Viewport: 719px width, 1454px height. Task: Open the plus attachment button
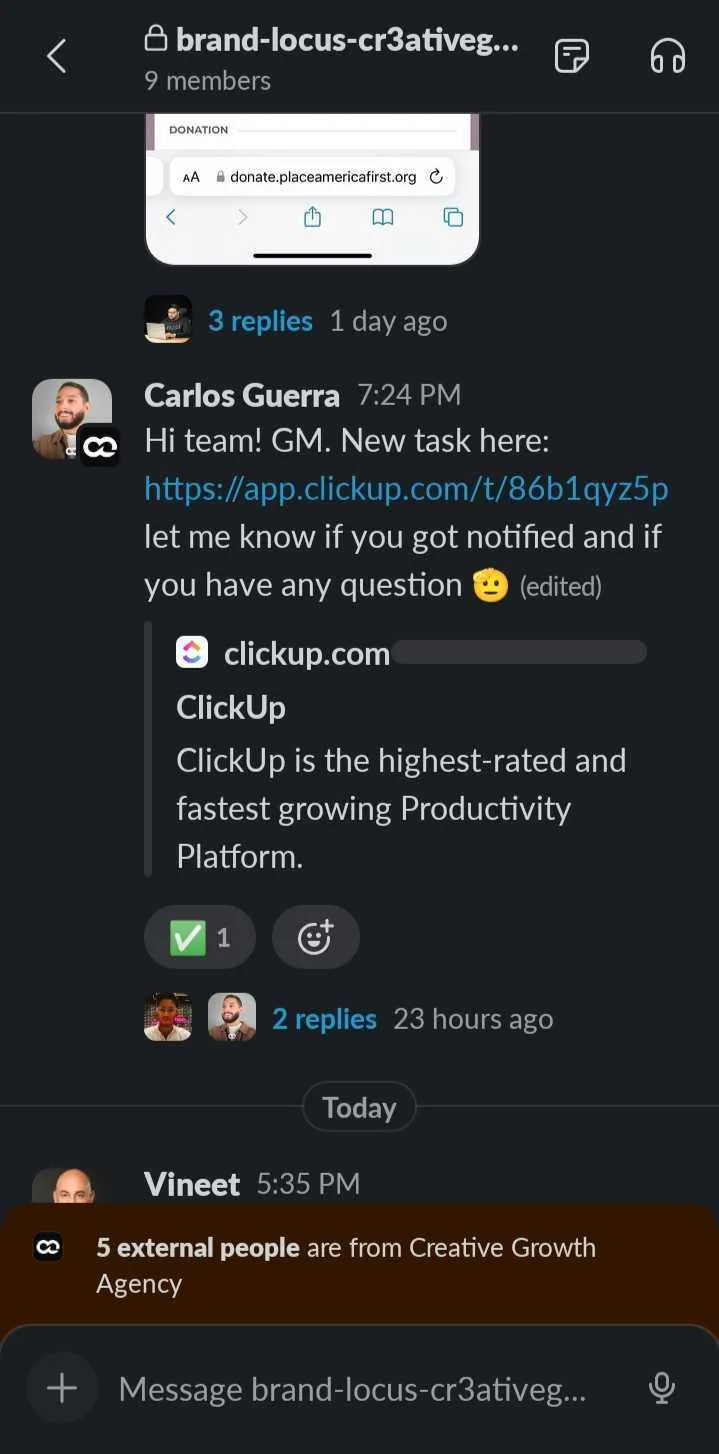click(62, 1388)
